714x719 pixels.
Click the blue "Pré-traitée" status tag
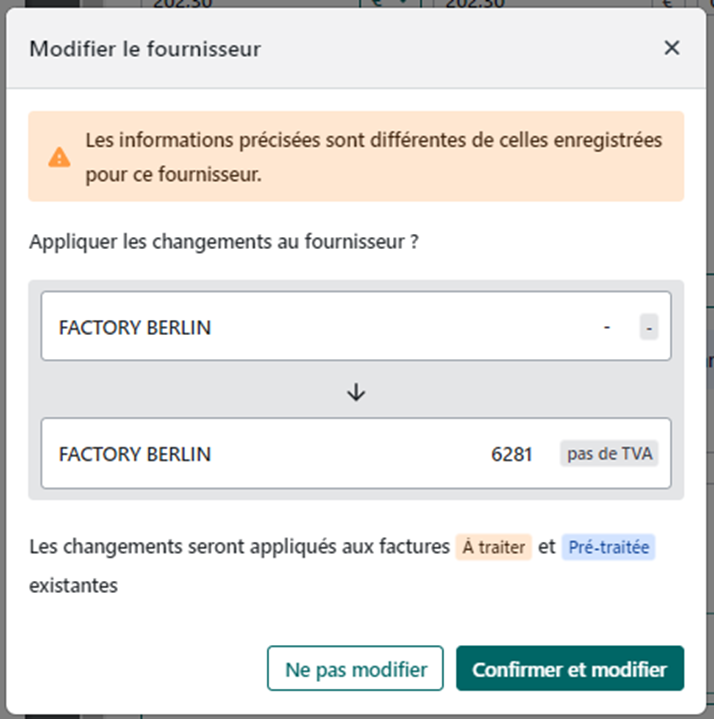coord(610,548)
